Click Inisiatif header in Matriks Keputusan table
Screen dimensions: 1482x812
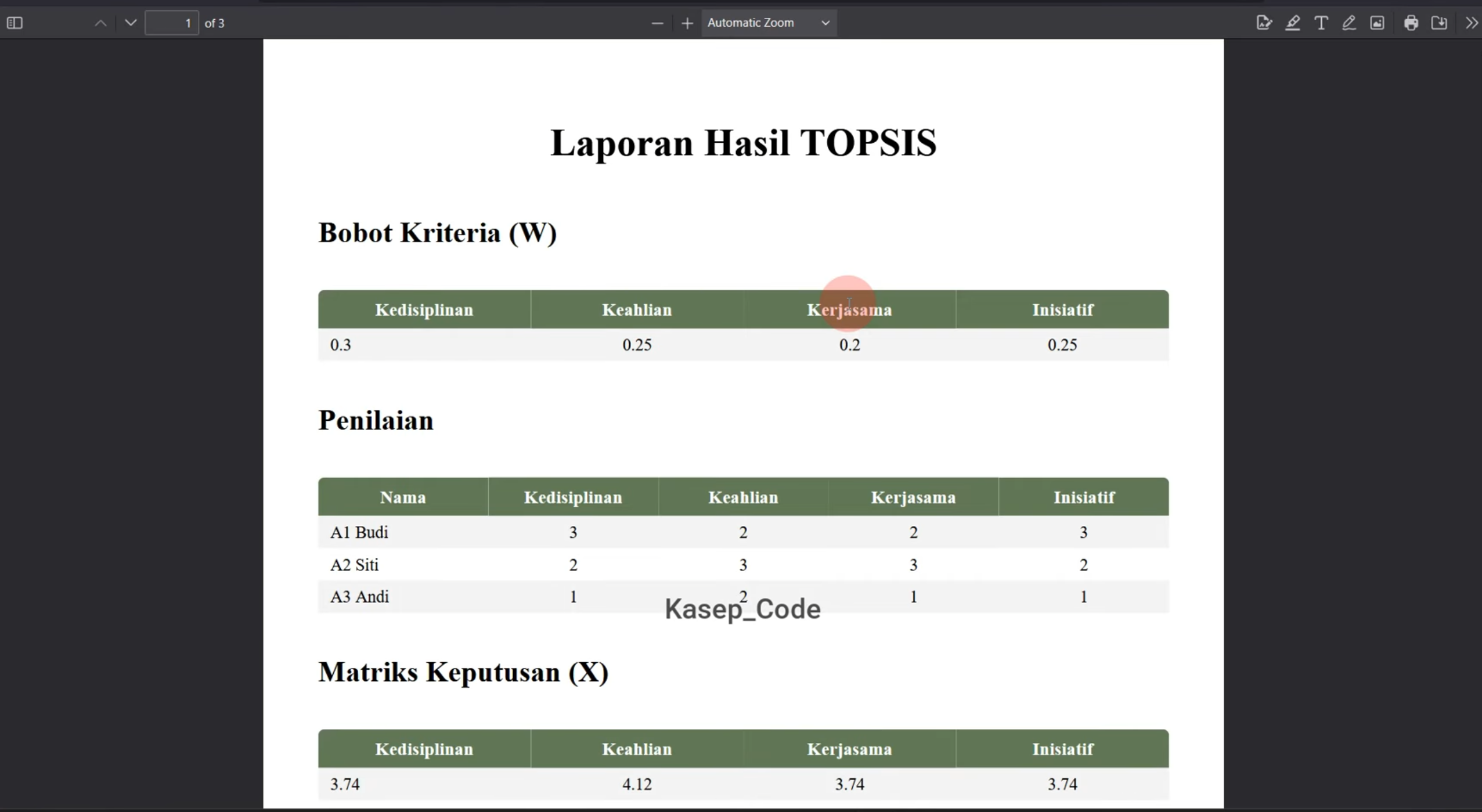click(1062, 749)
